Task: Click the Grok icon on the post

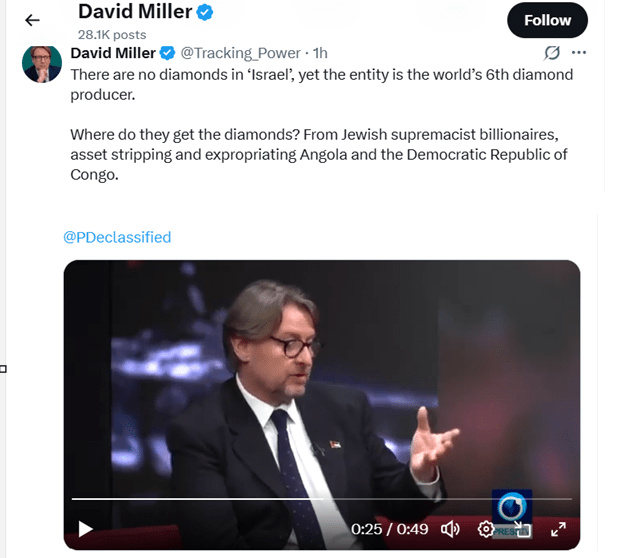Action: click(x=550, y=53)
